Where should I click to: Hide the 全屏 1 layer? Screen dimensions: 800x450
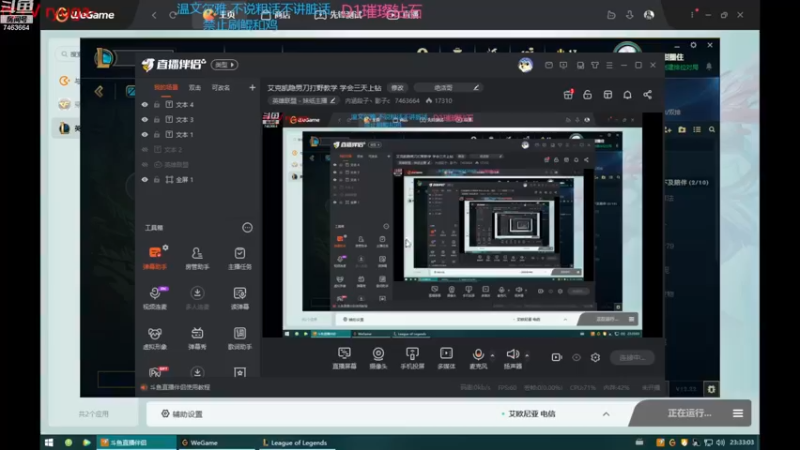pos(144,180)
